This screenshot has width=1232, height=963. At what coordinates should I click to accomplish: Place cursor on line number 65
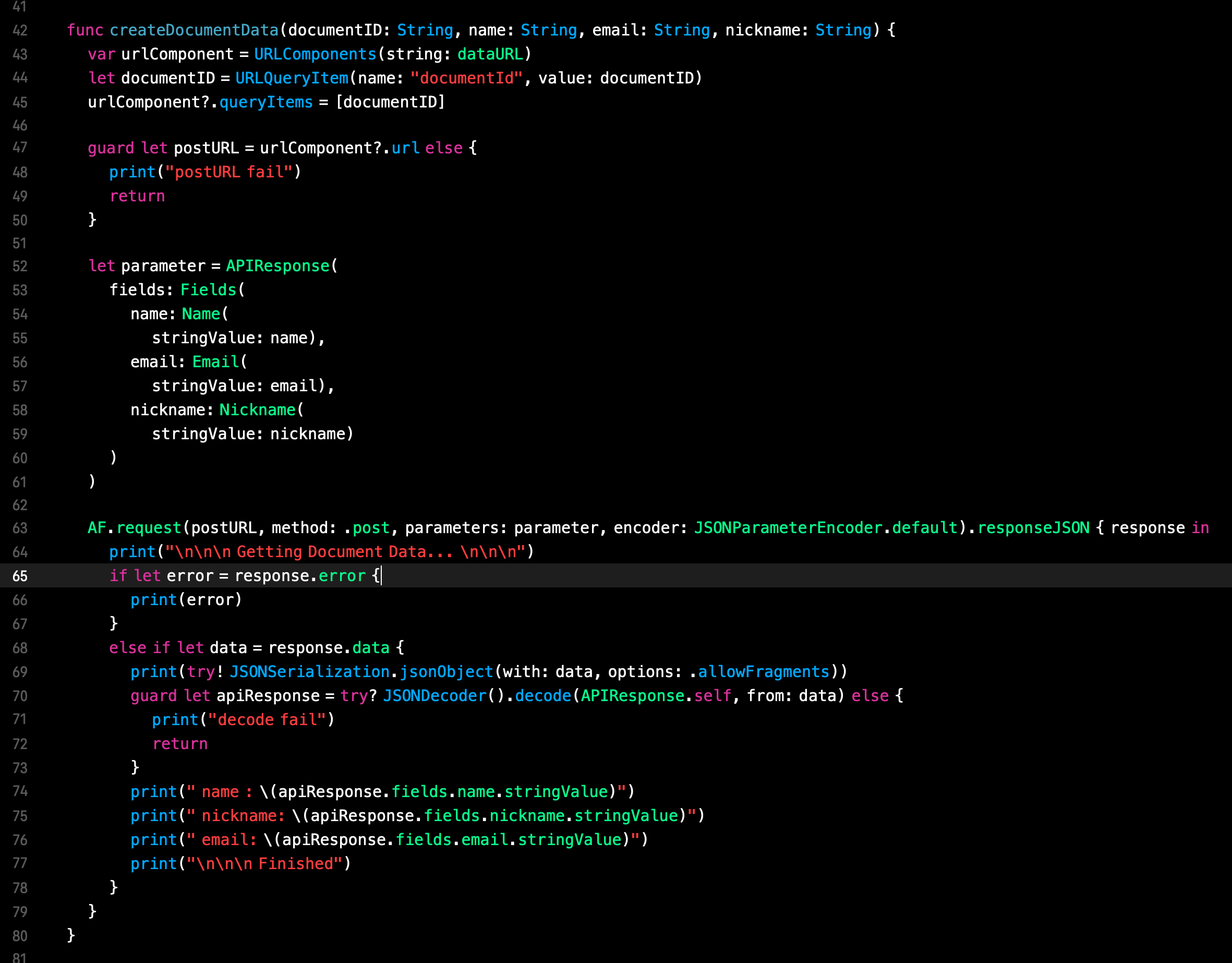point(20,576)
